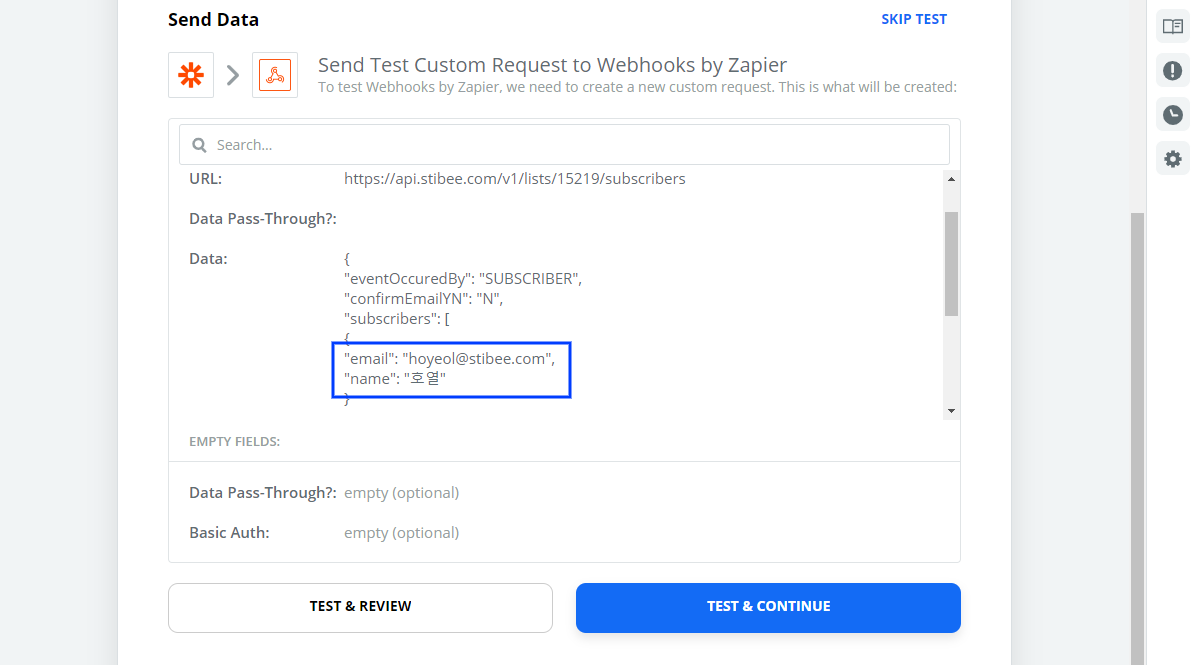Click the "subscribers": [ line

click(x=397, y=319)
